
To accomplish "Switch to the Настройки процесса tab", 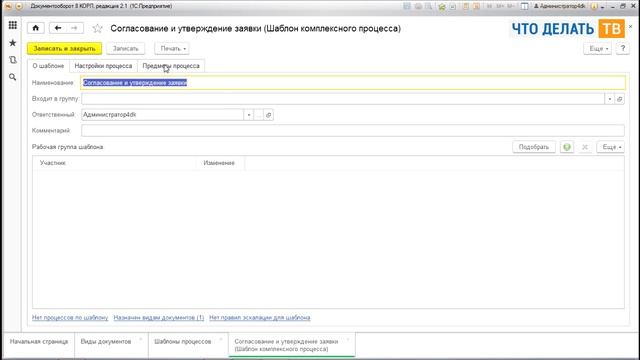I will [103, 66].
